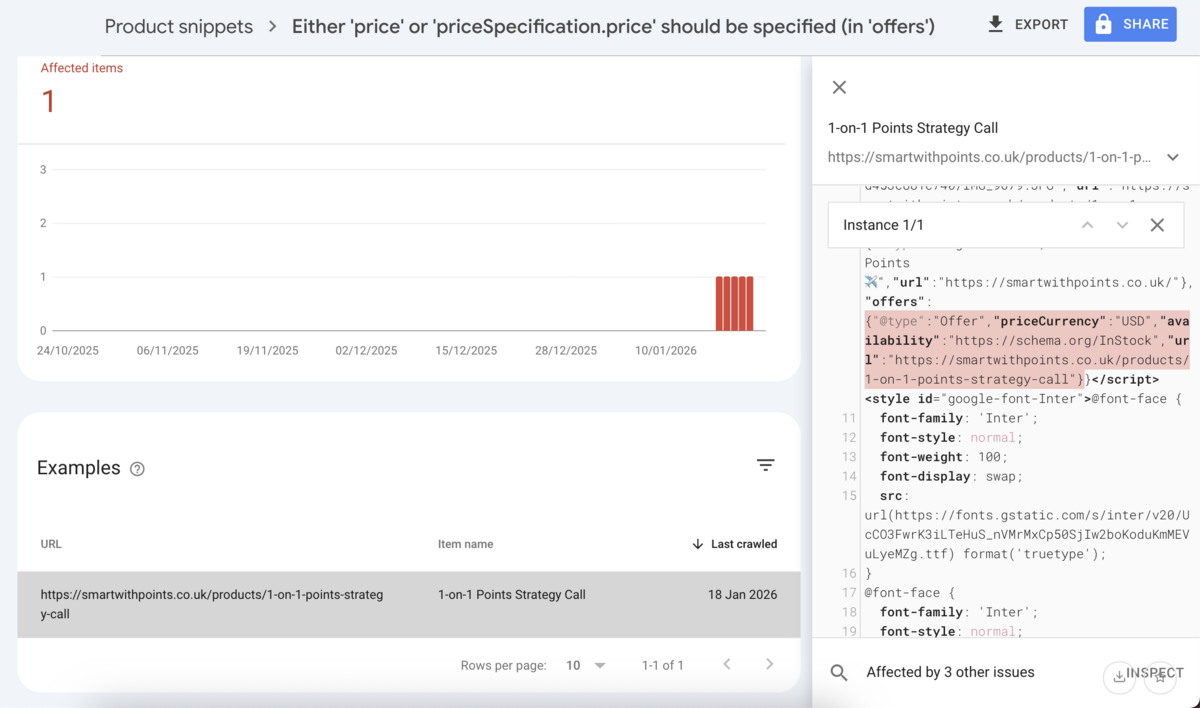Select the smartwithpoints example URL row
This screenshot has width=1200, height=708.
(x=409, y=604)
